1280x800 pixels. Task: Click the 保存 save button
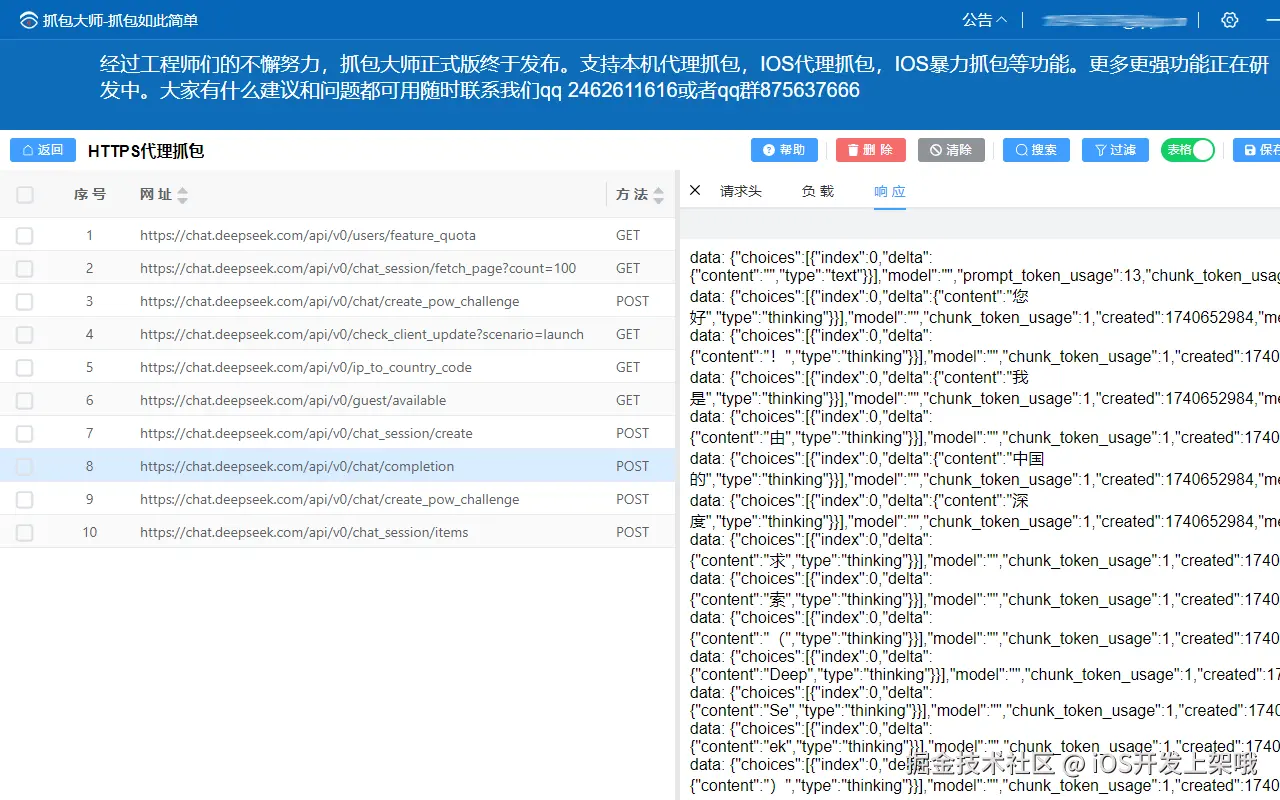(x=1257, y=150)
